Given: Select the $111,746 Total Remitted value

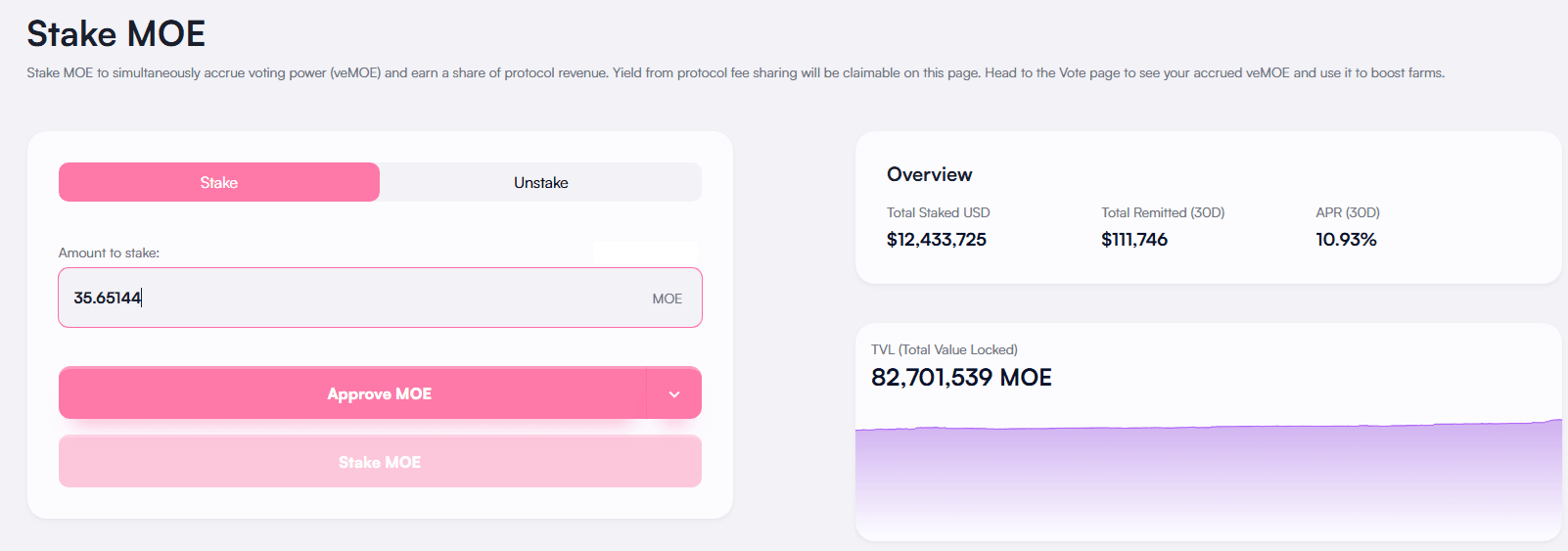Looking at the screenshot, I should point(1133,240).
